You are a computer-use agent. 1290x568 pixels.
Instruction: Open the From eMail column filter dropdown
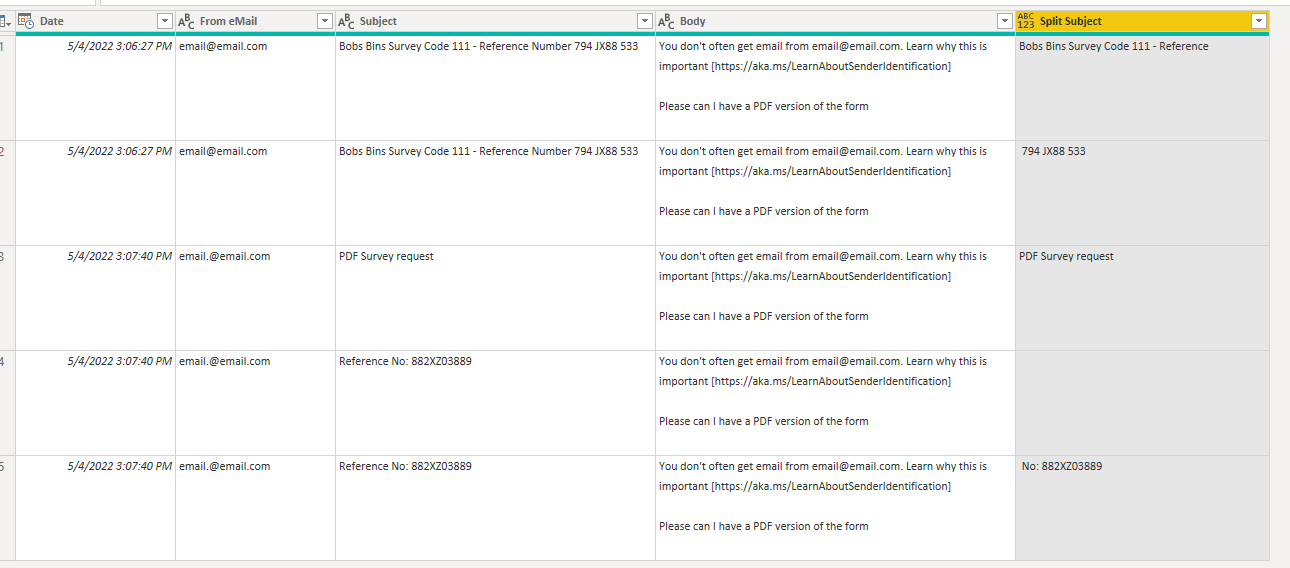click(324, 21)
